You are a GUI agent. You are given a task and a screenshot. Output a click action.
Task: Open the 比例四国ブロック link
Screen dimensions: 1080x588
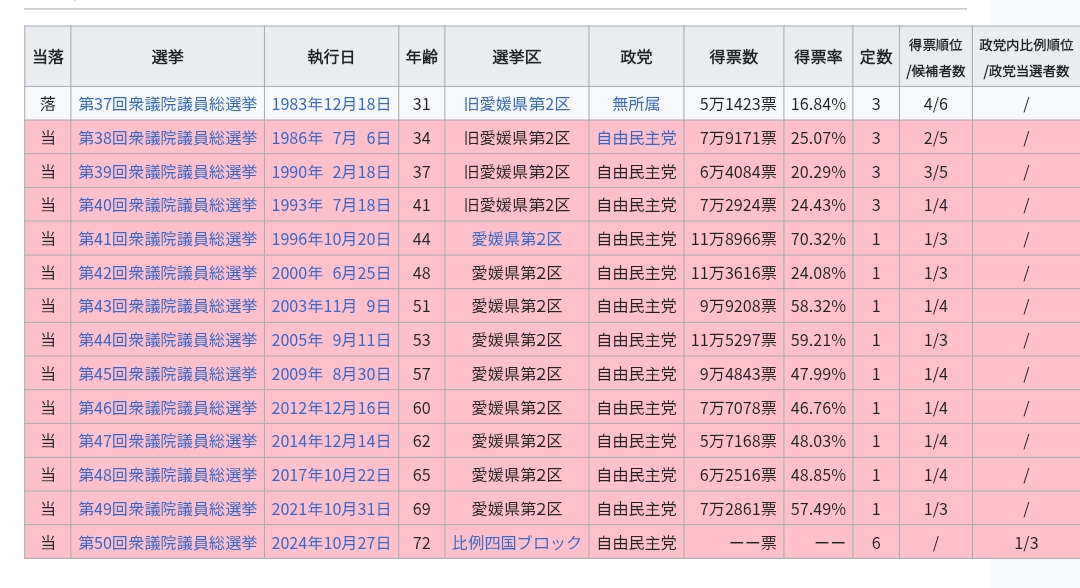(516, 543)
